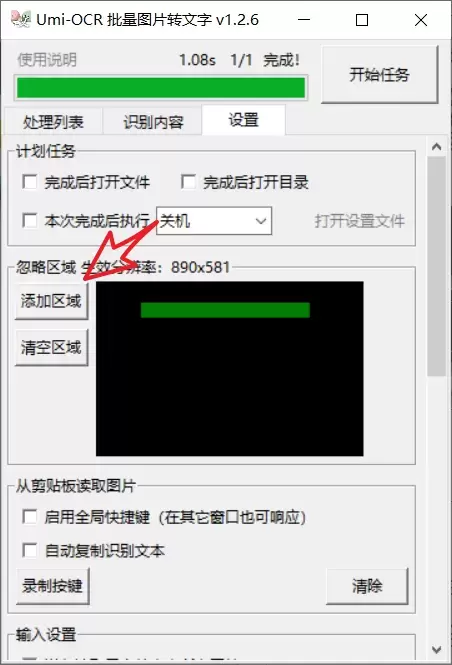Minimize the Umi-OCR window
The height and width of the screenshot is (665, 452).
point(304,20)
